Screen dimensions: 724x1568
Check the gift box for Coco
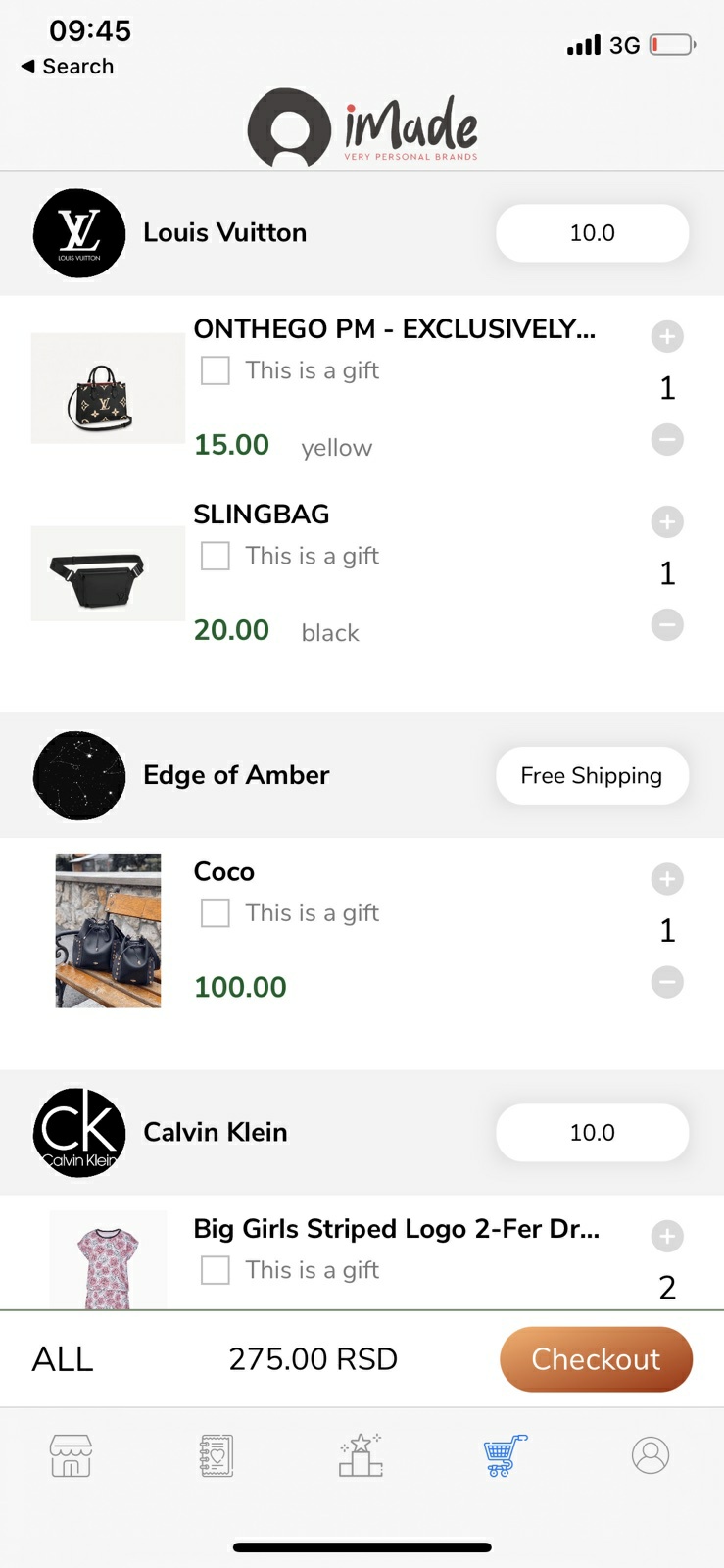[216, 912]
